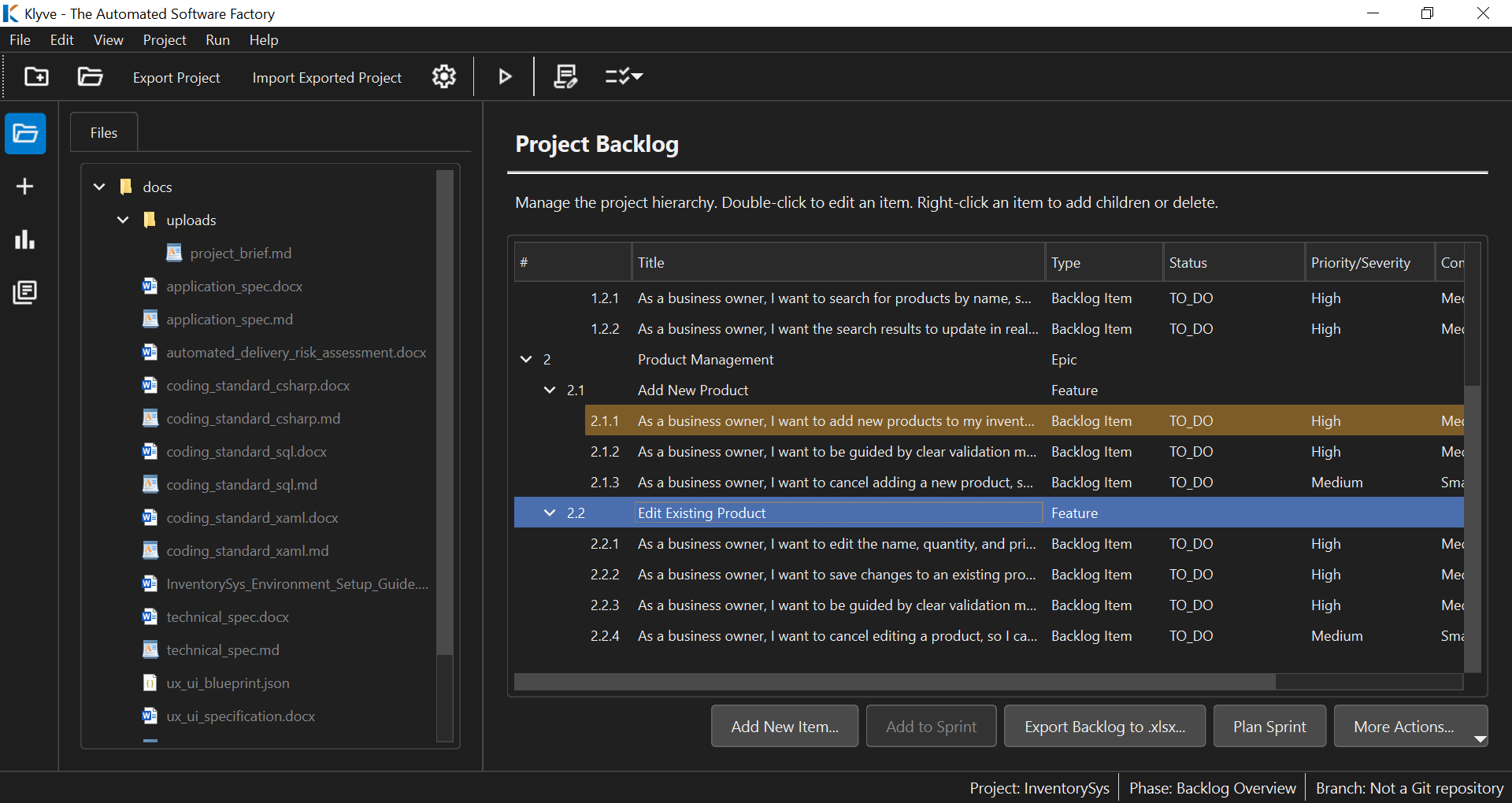This screenshot has height=803, width=1512.
Task: Collapse the uploads folder
Action: pos(122,220)
